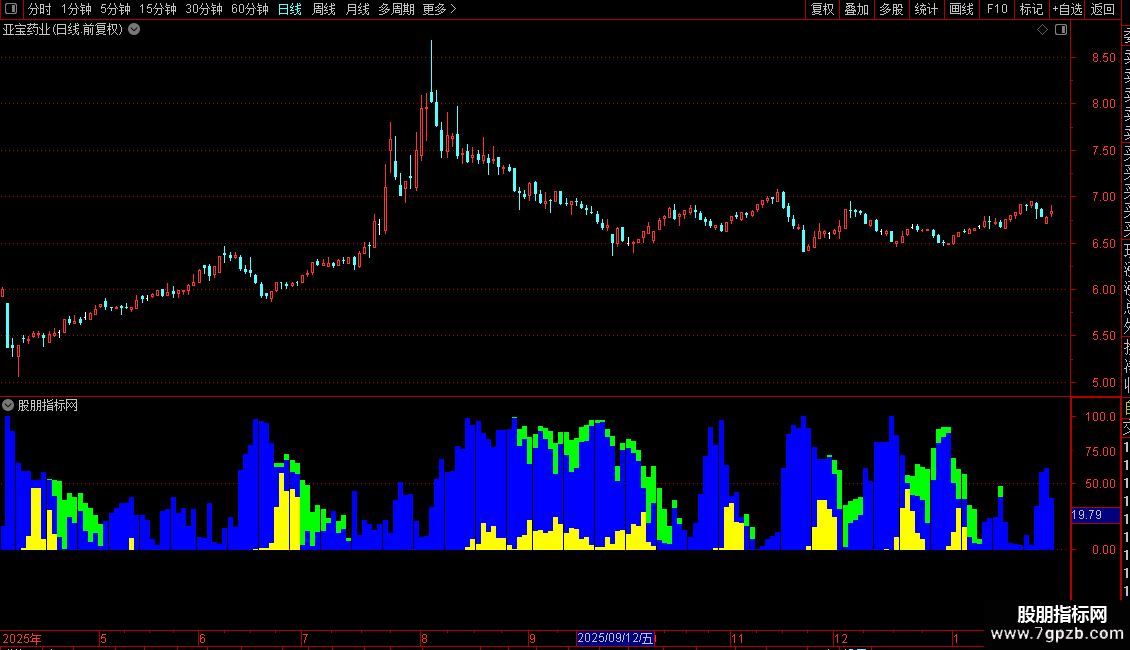Click month 9 on the time axis
Screen dimensions: 1130x650
coord(533,638)
